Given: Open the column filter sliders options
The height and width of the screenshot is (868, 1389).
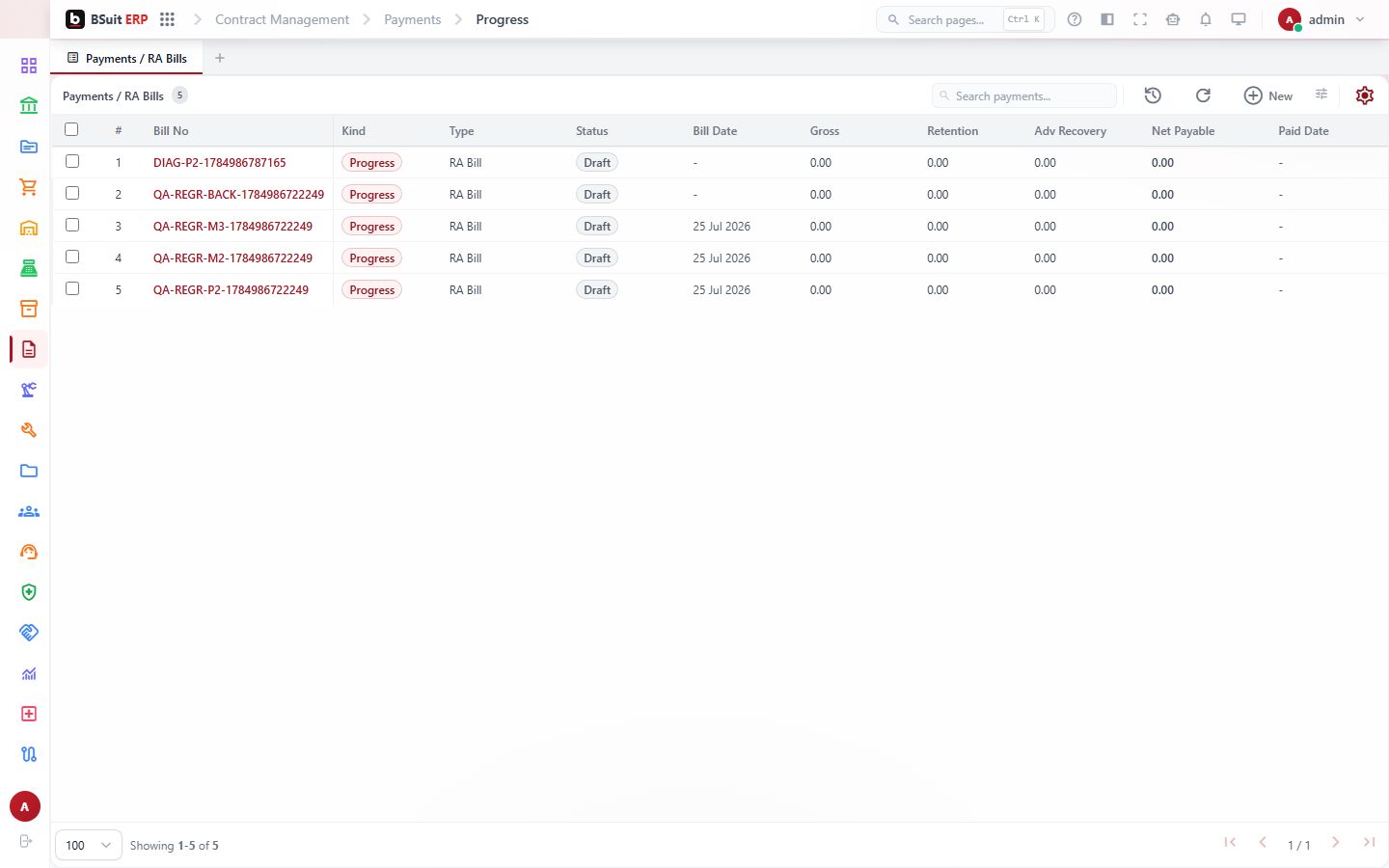Looking at the screenshot, I should coord(1321,95).
